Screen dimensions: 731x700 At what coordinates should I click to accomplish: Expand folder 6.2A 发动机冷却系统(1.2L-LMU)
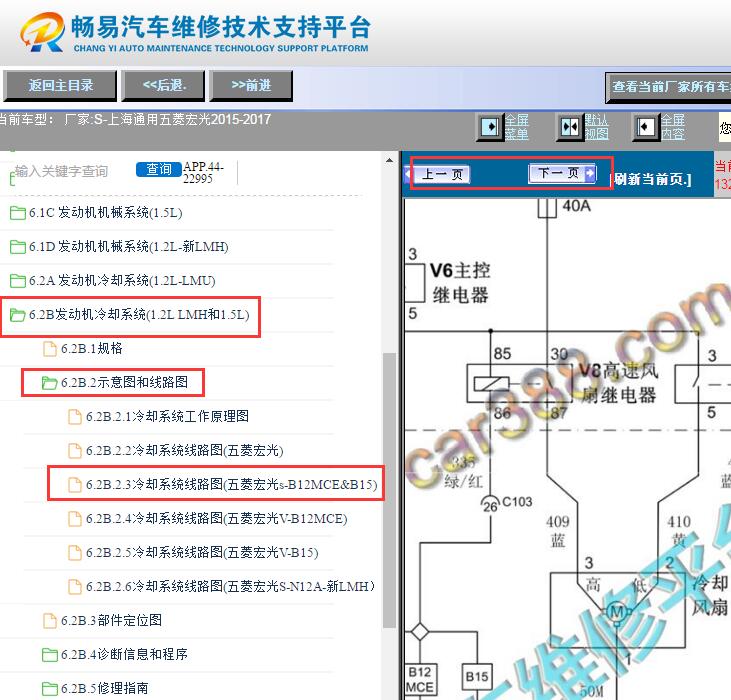[122, 281]
